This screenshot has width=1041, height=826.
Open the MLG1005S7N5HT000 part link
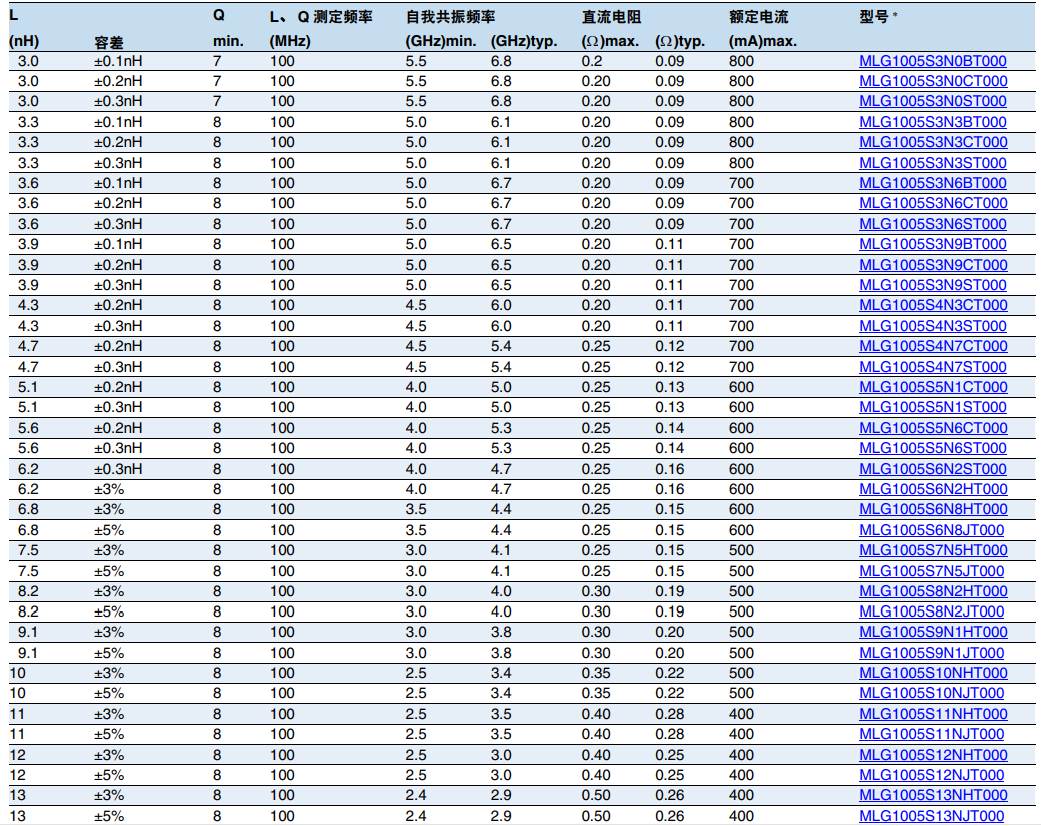click(933, 550)
